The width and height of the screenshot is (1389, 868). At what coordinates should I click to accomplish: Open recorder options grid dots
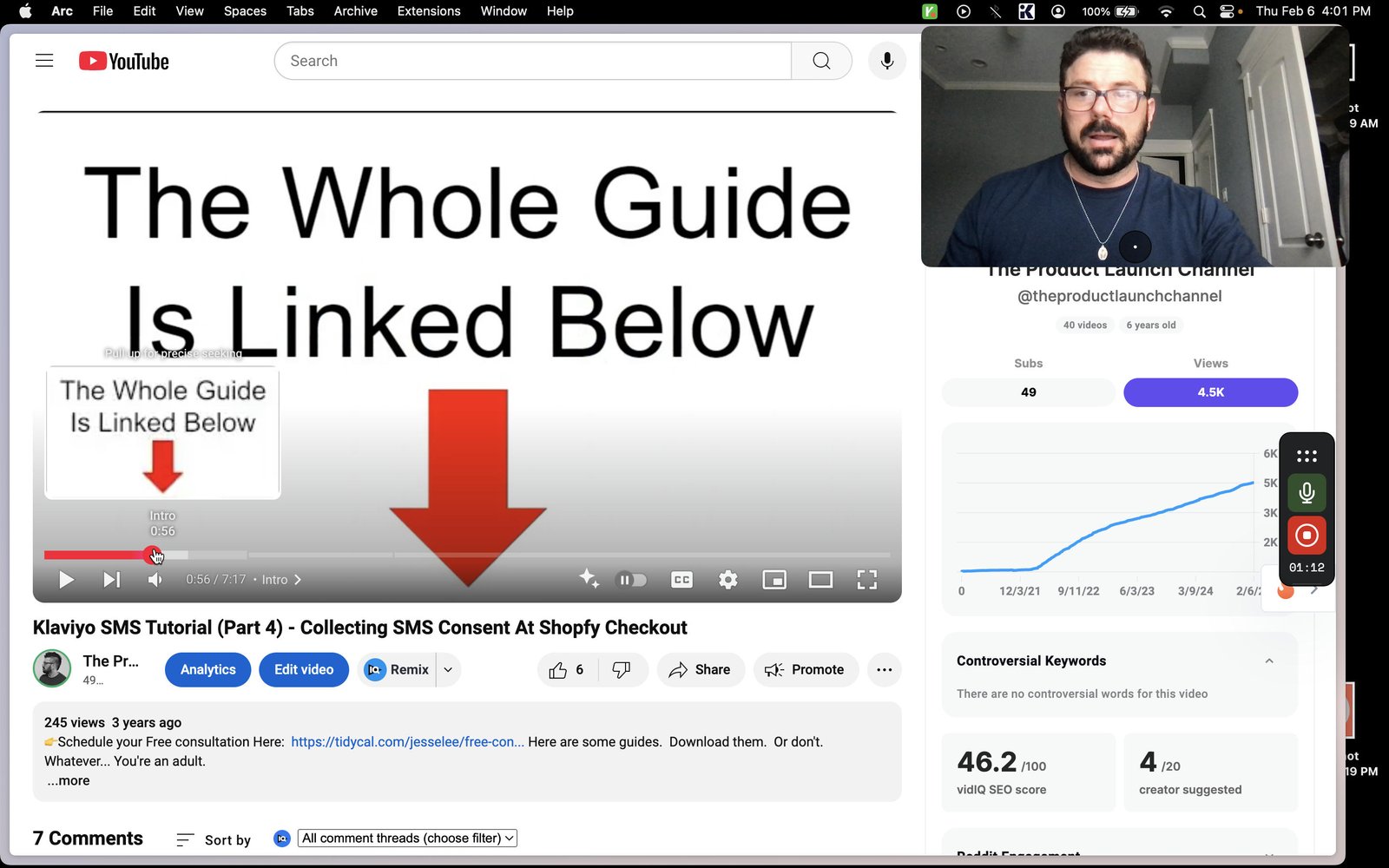pyautogui.click(x=1307, y=456)
